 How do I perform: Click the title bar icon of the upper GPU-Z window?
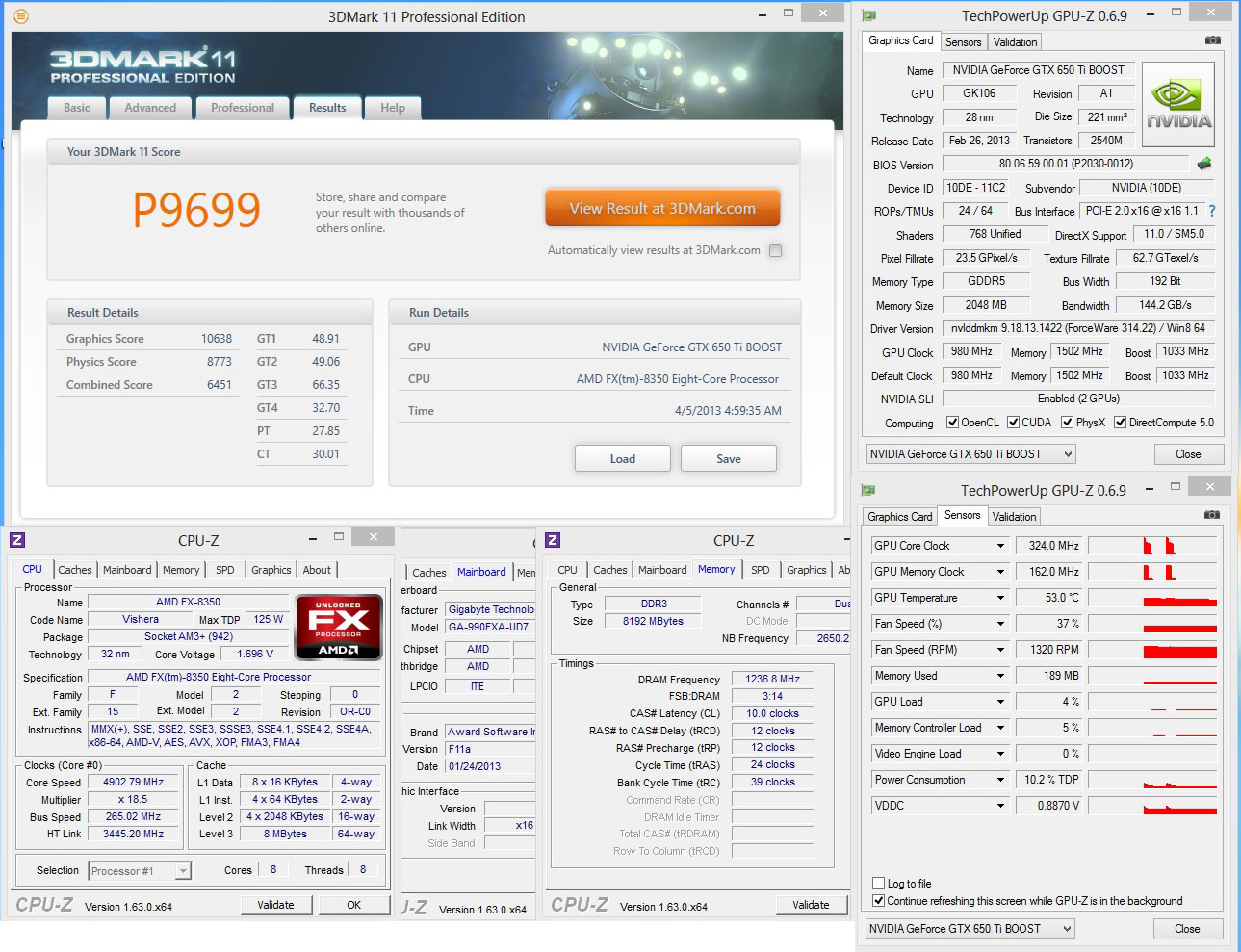click(x=868, y=15)
